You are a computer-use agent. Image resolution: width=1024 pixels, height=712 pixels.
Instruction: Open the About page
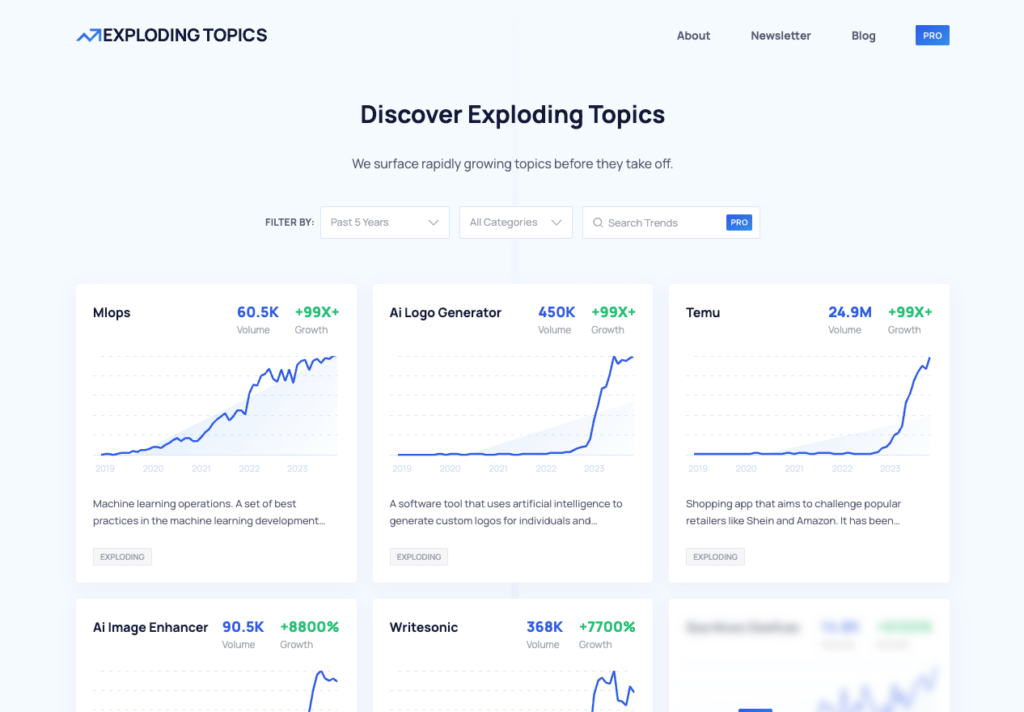[693, 35]
